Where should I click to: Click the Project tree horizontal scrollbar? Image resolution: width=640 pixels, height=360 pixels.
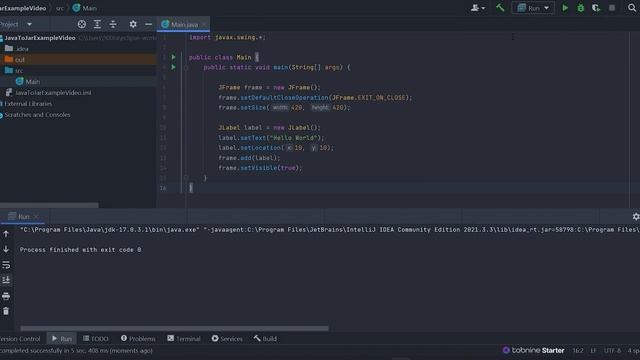click(49, 205)
